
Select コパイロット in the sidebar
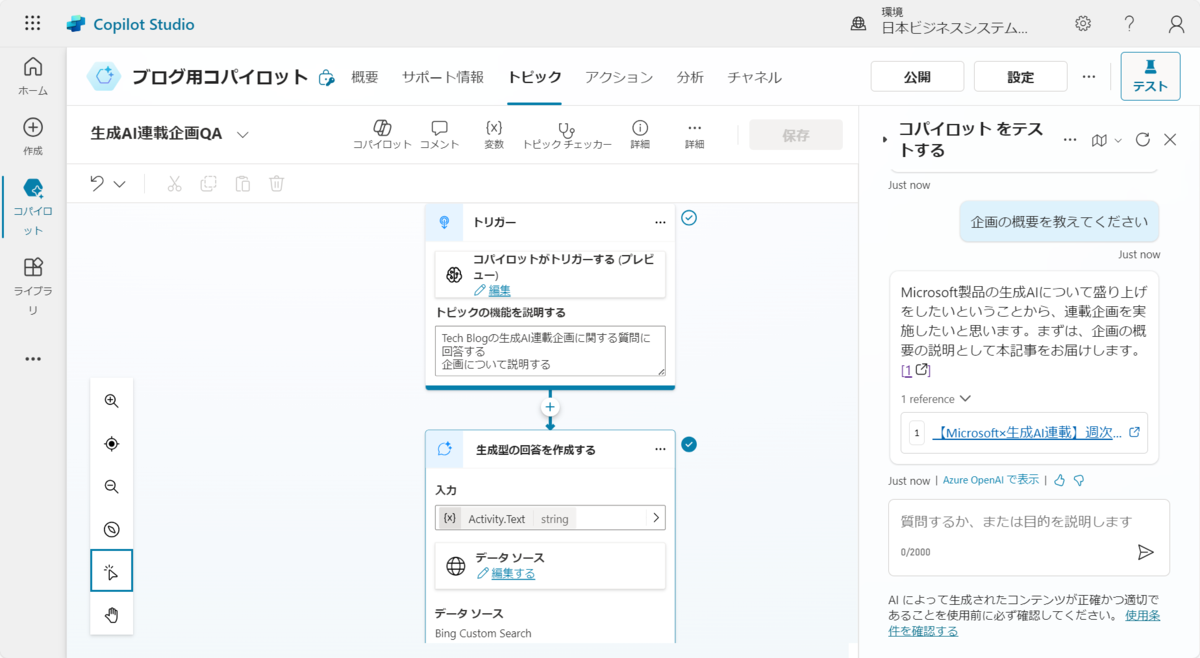pyautogui.click(x=33, y=207)
